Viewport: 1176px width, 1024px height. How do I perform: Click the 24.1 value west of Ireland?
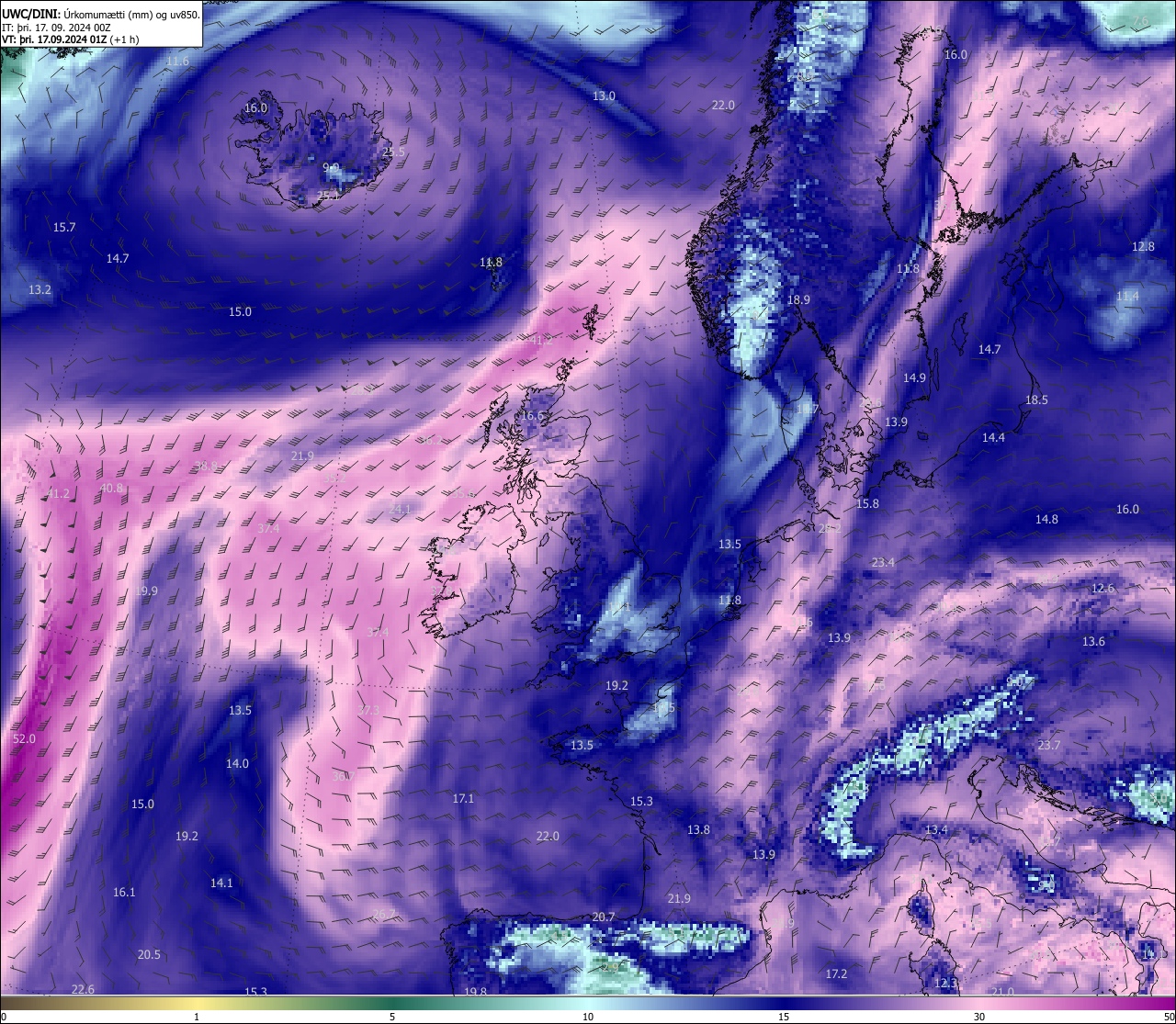click(x=400, y=508)
